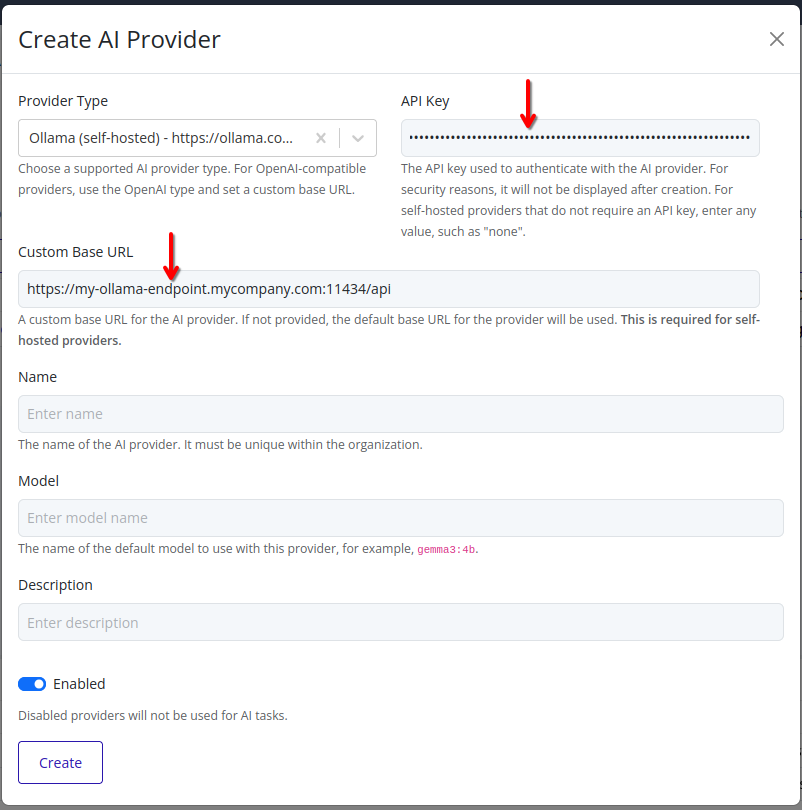Focus the masked API Key field
802x810 pixels.
(x=580, y=137)
